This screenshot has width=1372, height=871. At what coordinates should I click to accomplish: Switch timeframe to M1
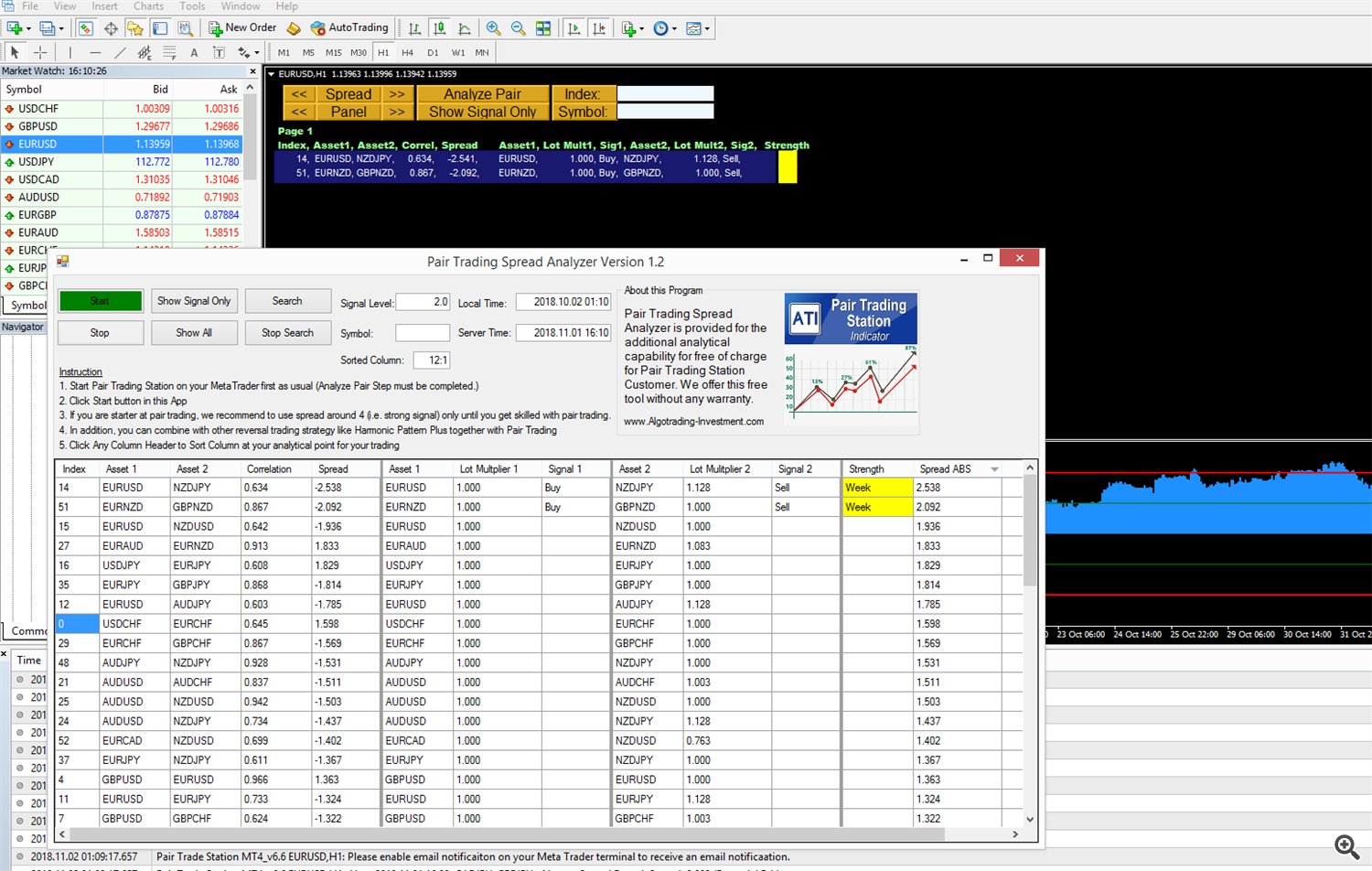[x=284, y=53]
